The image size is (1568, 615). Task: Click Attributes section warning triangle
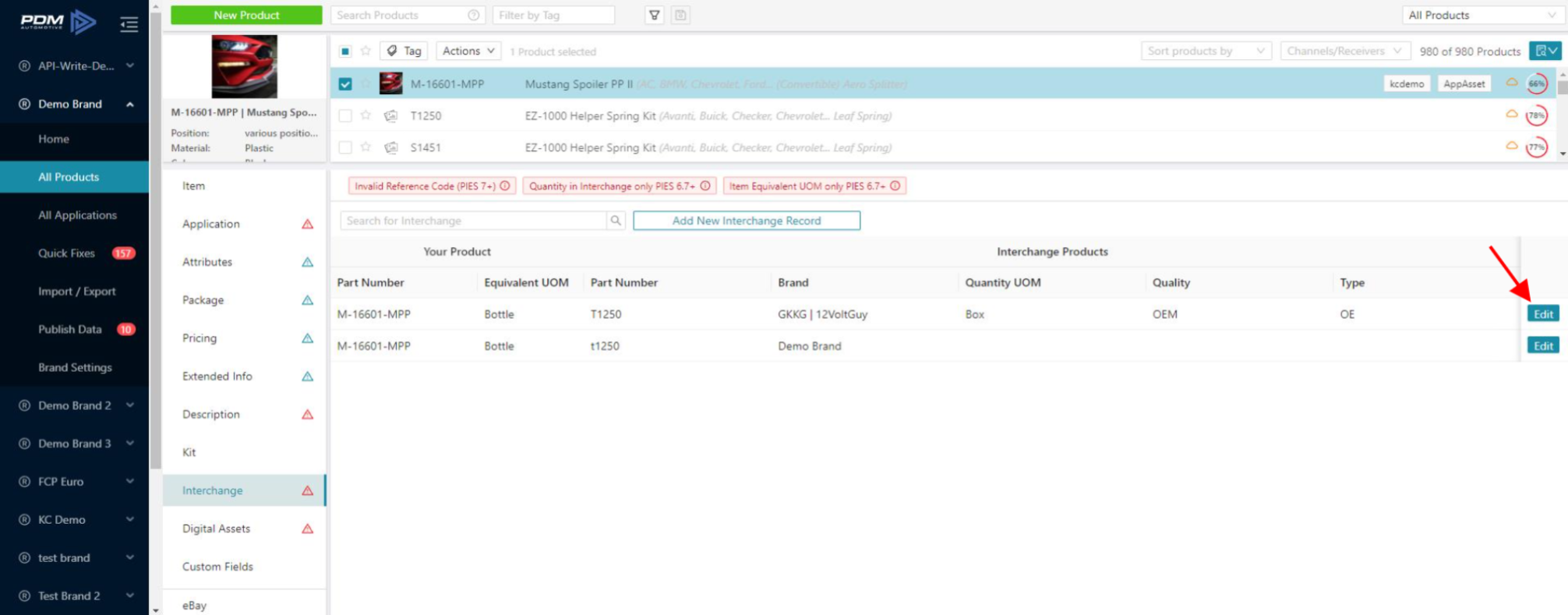[x=308, y=262]
